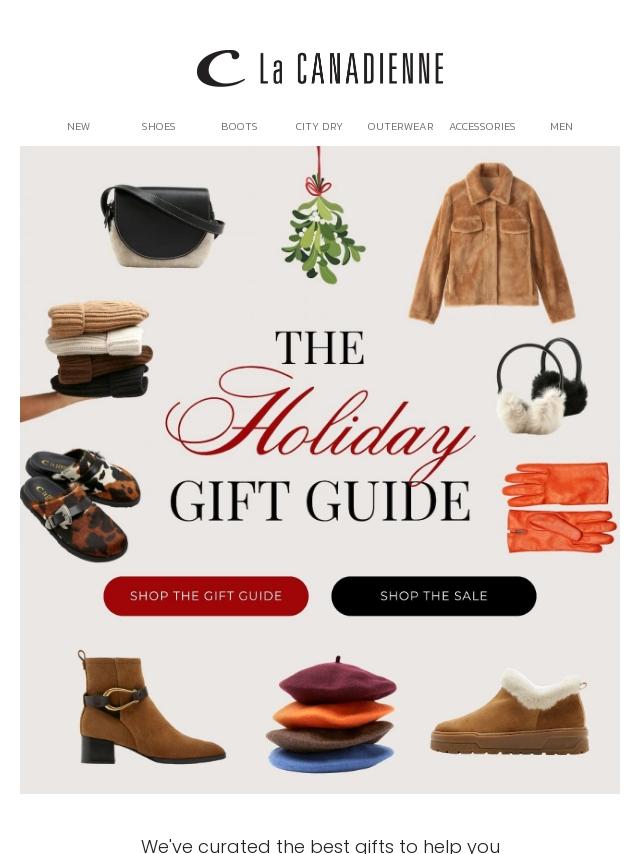Click the Shop the Gift Guide button
The image size is (640, 854).
(x=206, y=596)
